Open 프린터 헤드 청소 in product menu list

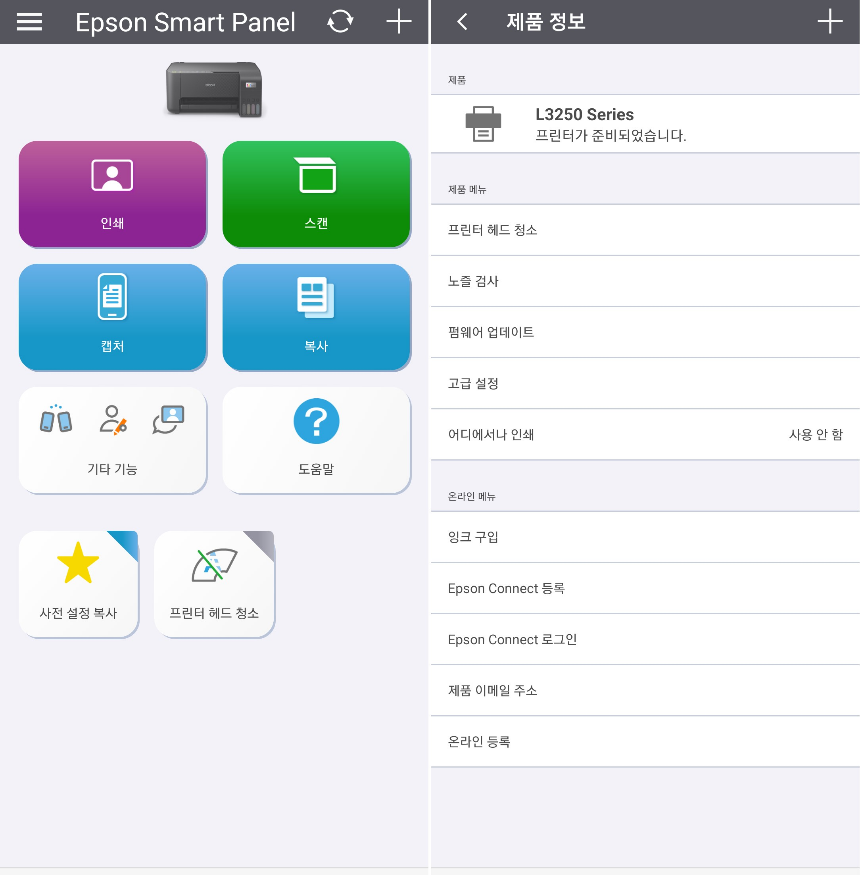click(x=645, y=230)
